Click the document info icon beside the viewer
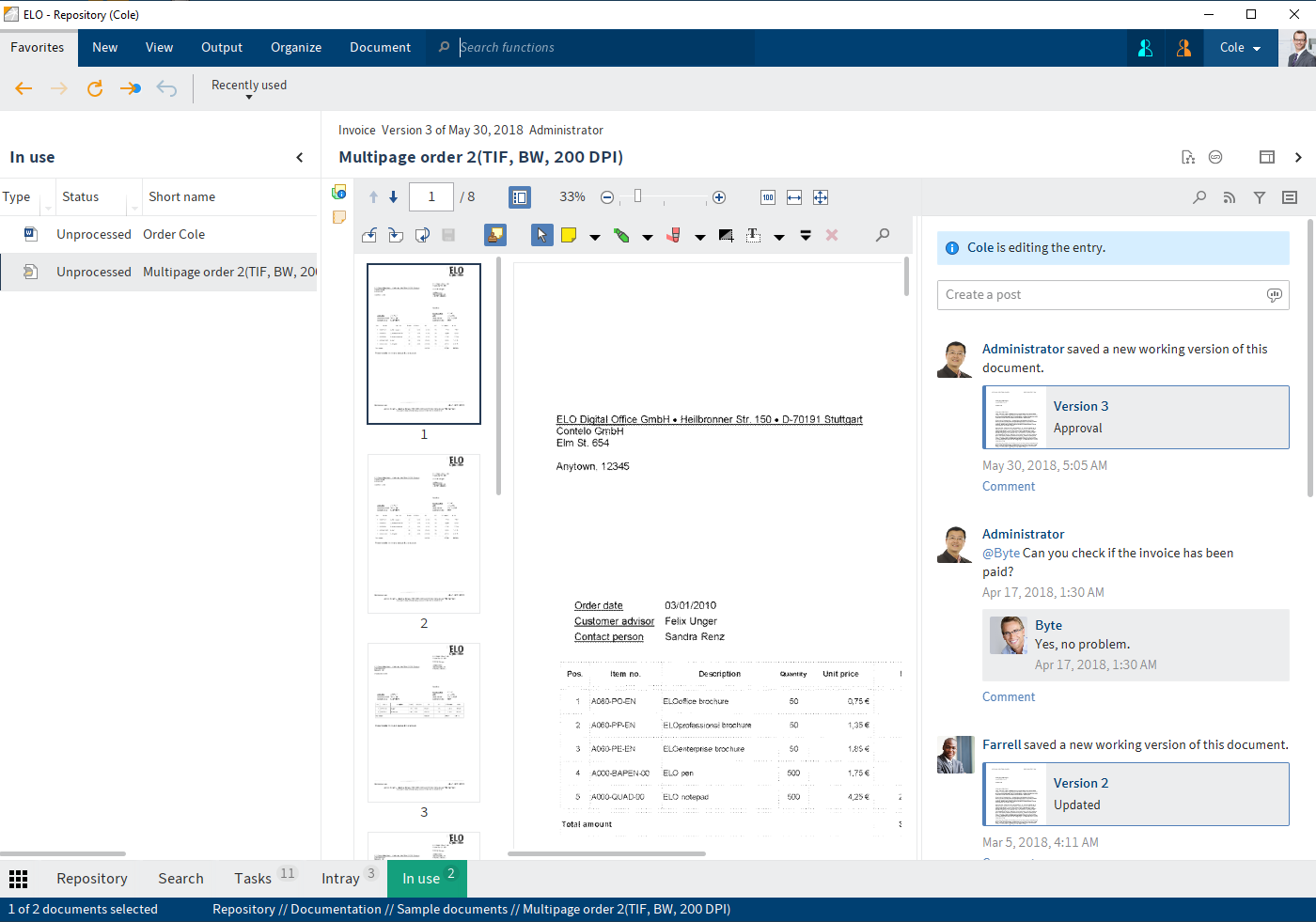 click(339, 192)
